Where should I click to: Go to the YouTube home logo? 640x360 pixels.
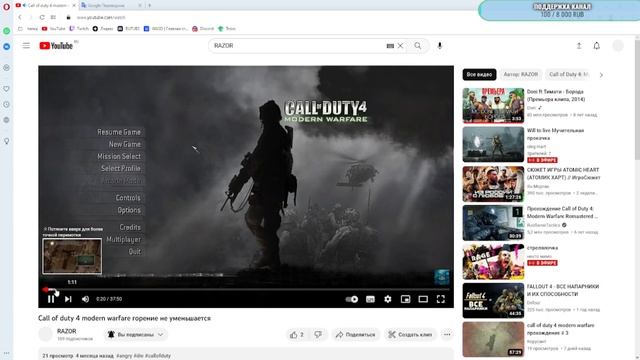pos(56,46)
